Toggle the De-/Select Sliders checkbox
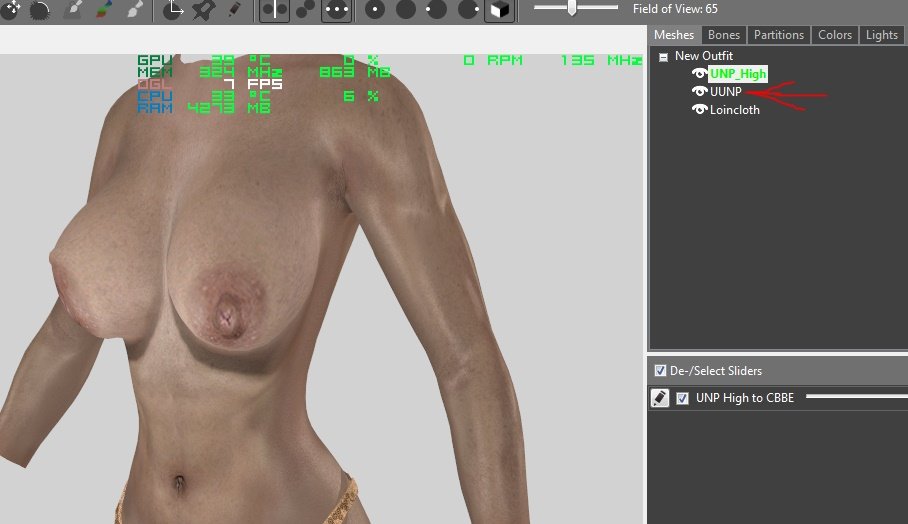This screenshot has width=908, height=524. 660,371
